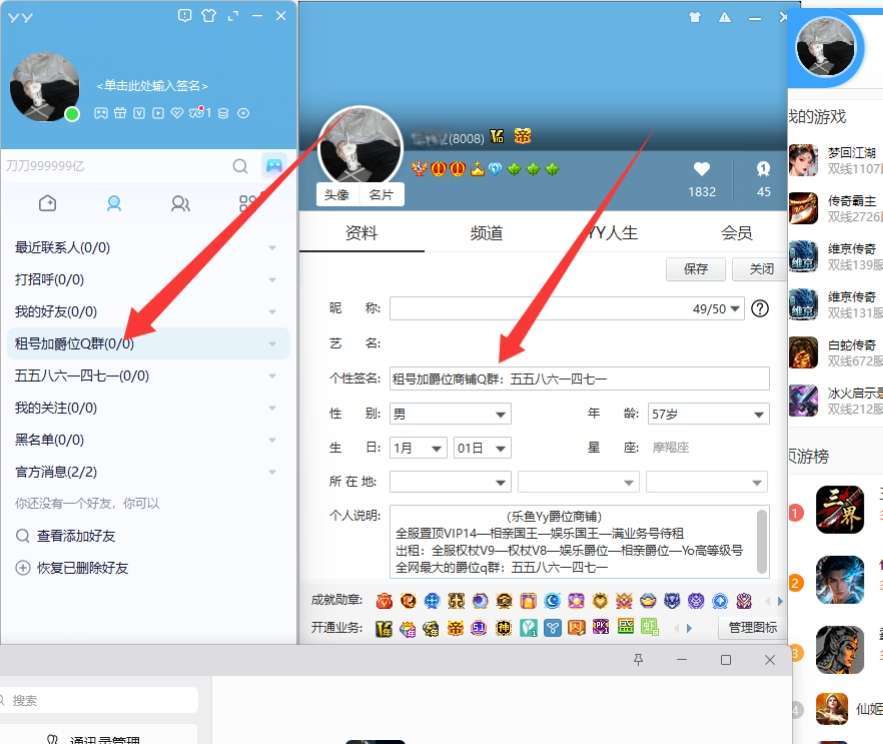Open game center via the blue gamepad icon

[274, 166]
